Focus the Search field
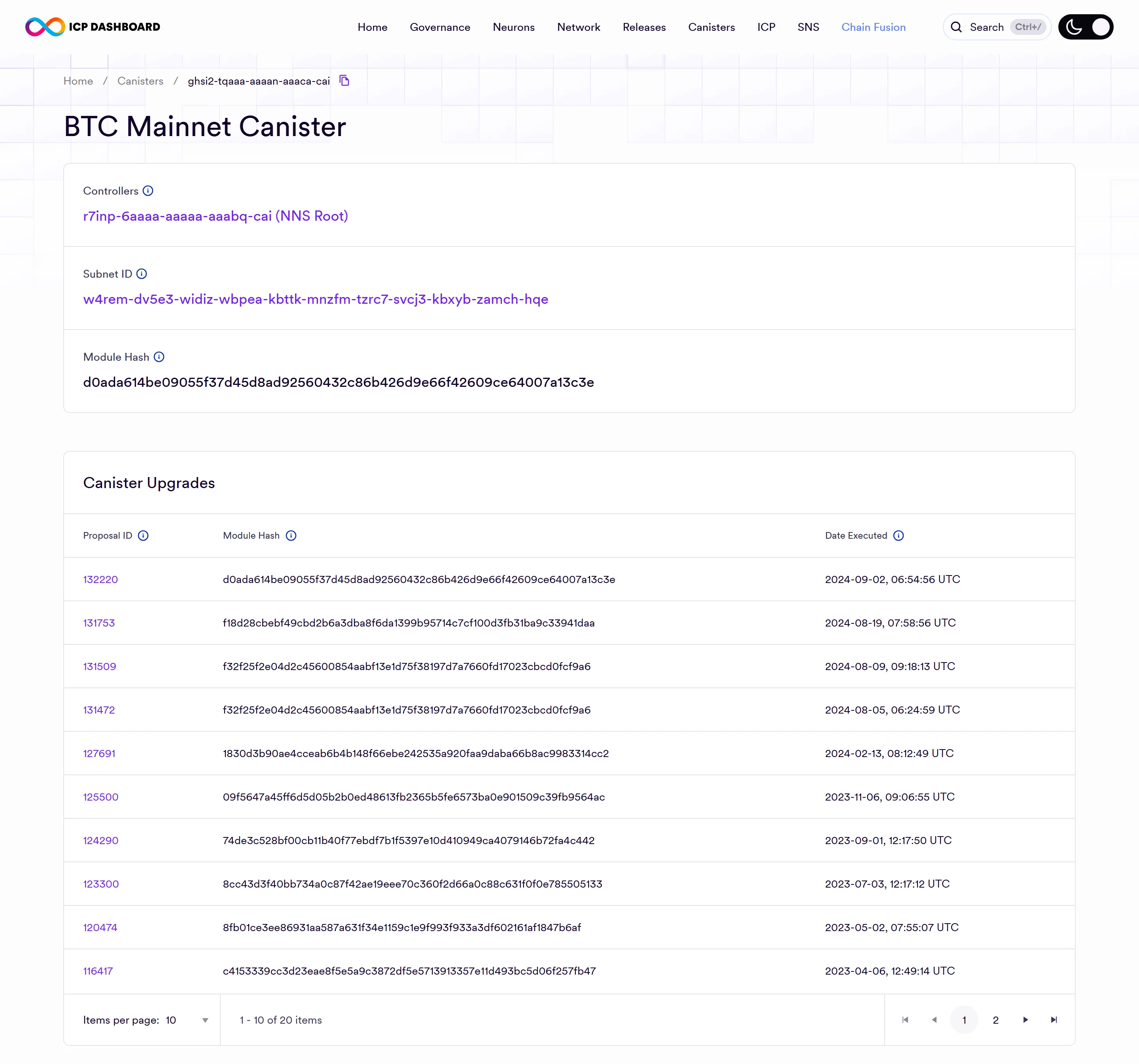 (997, 27)
